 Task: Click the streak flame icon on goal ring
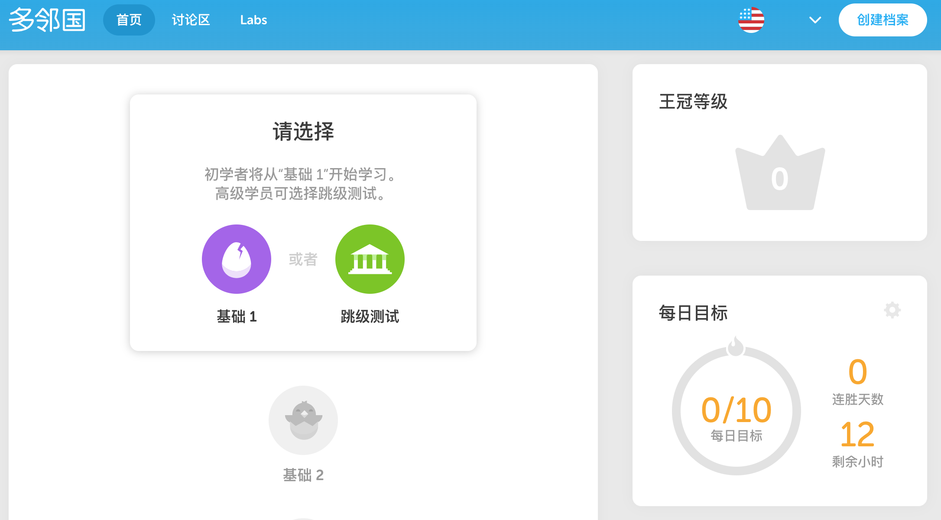[x=736, y=346]
